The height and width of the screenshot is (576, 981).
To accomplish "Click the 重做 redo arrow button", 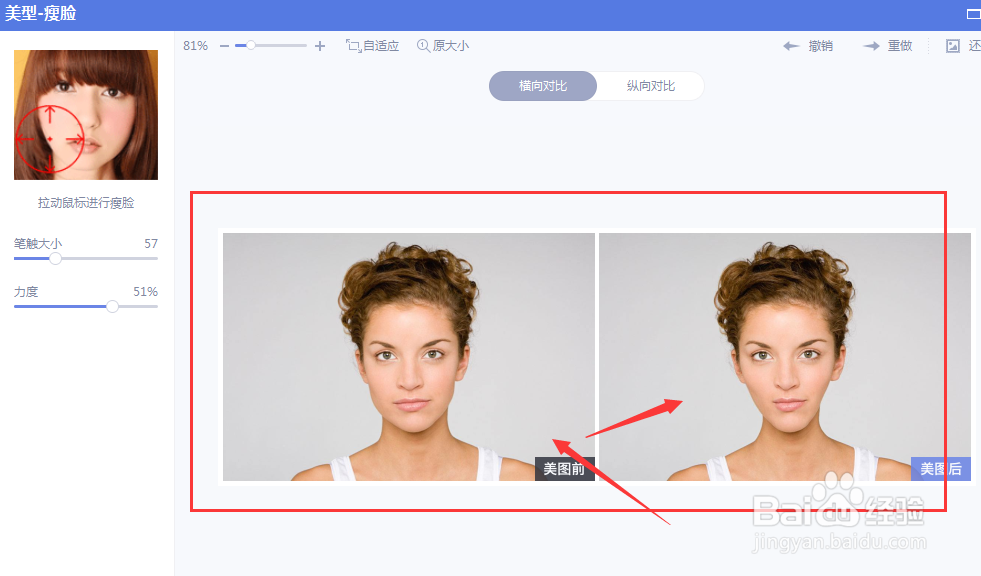I will click(888, 46).
